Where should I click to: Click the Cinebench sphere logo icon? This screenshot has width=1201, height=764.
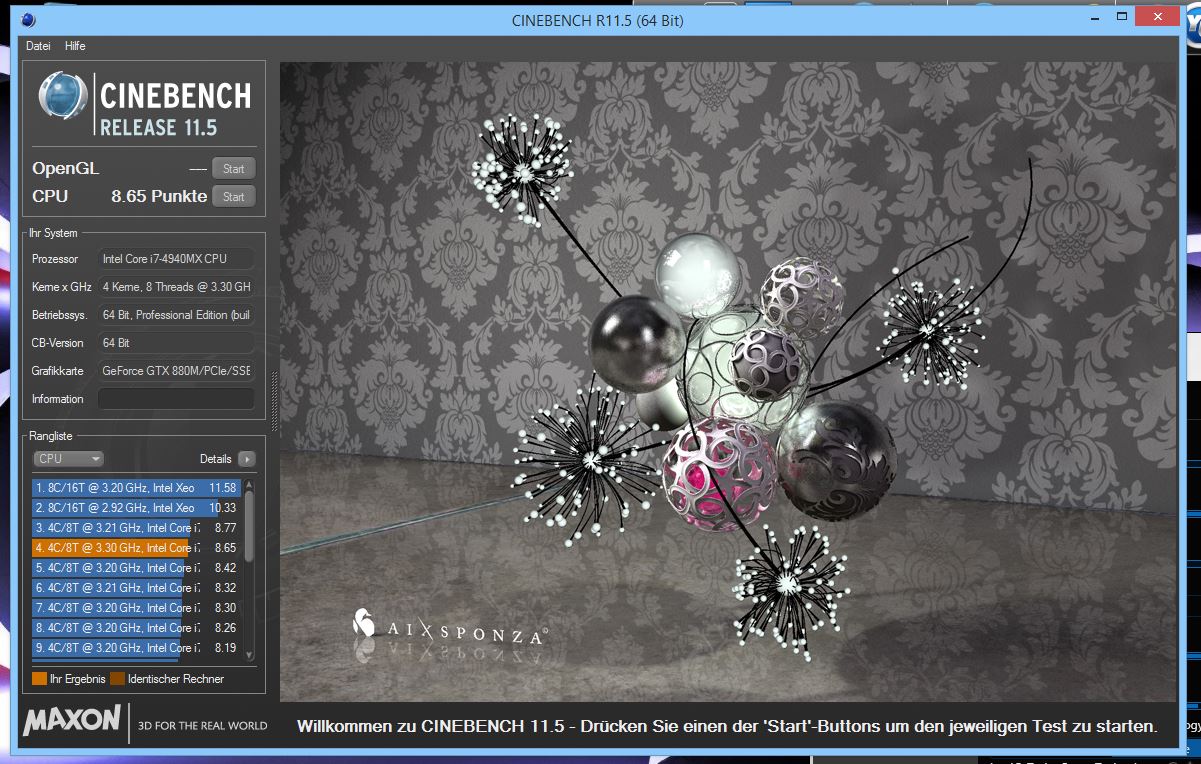coord(63,97)
